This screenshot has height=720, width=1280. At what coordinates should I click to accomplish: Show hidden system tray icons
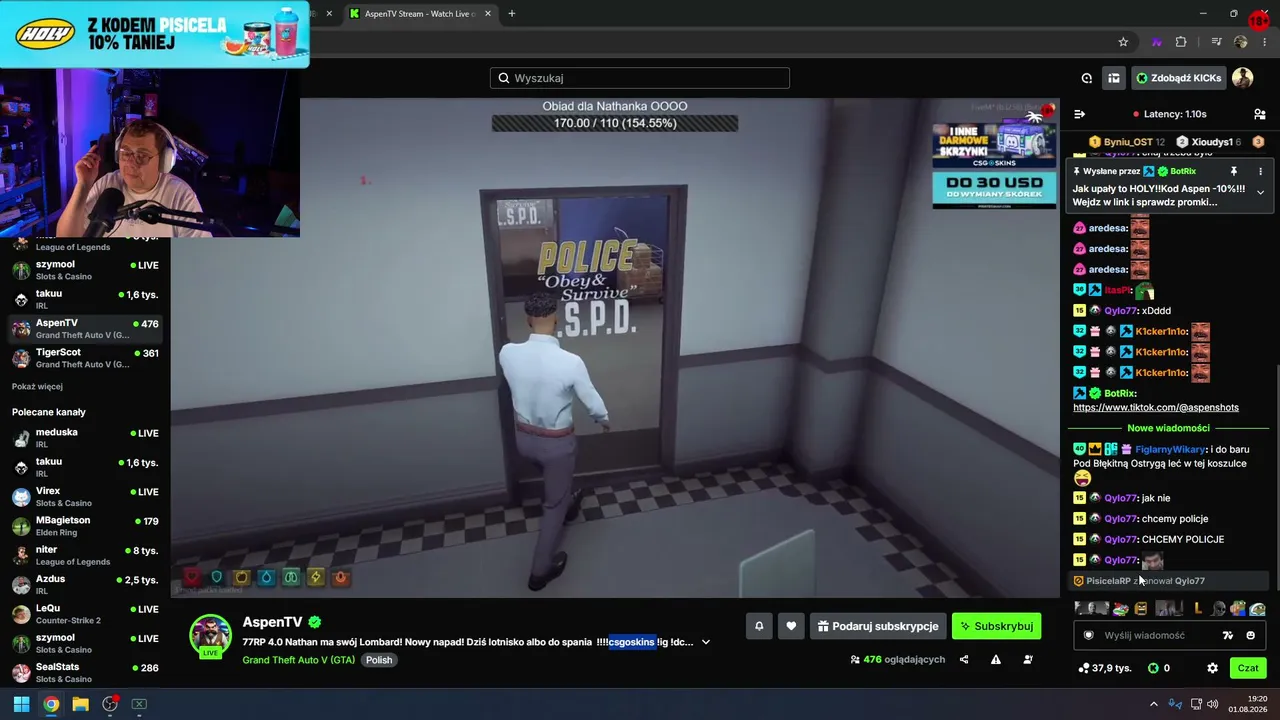1153,704
